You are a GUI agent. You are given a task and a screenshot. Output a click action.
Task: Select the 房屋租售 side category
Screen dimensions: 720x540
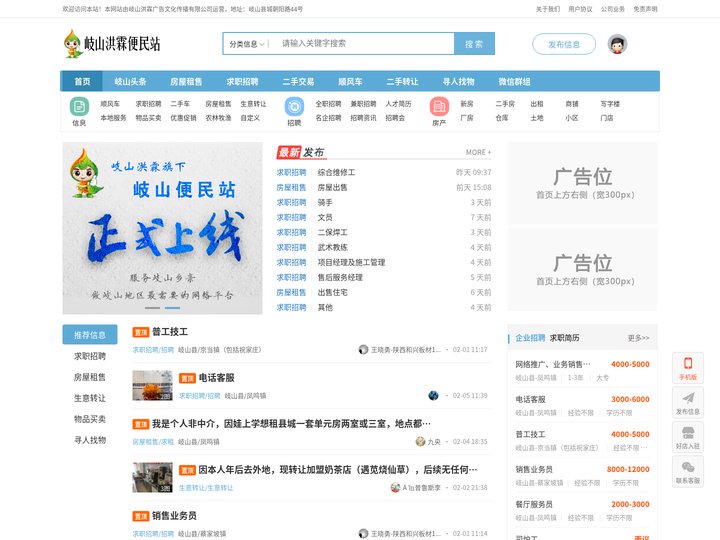pyautogui.click(x=90, y=377)
